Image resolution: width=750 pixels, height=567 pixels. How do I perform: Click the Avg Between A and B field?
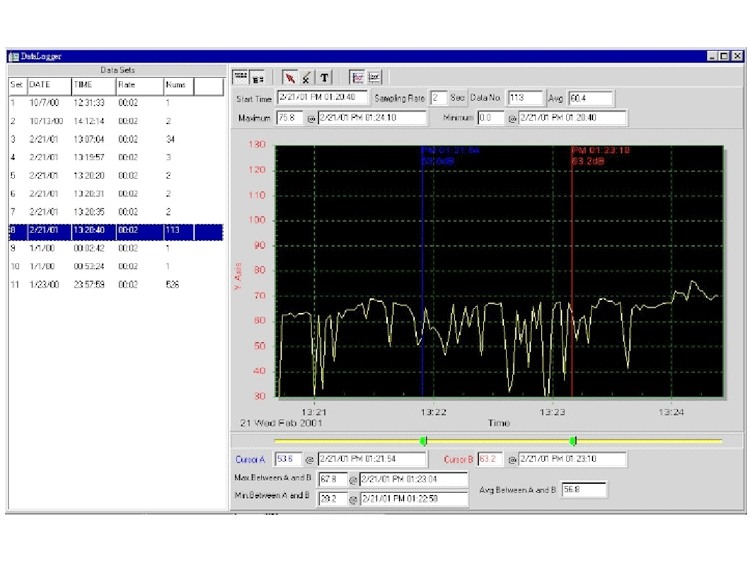(584, 490)
